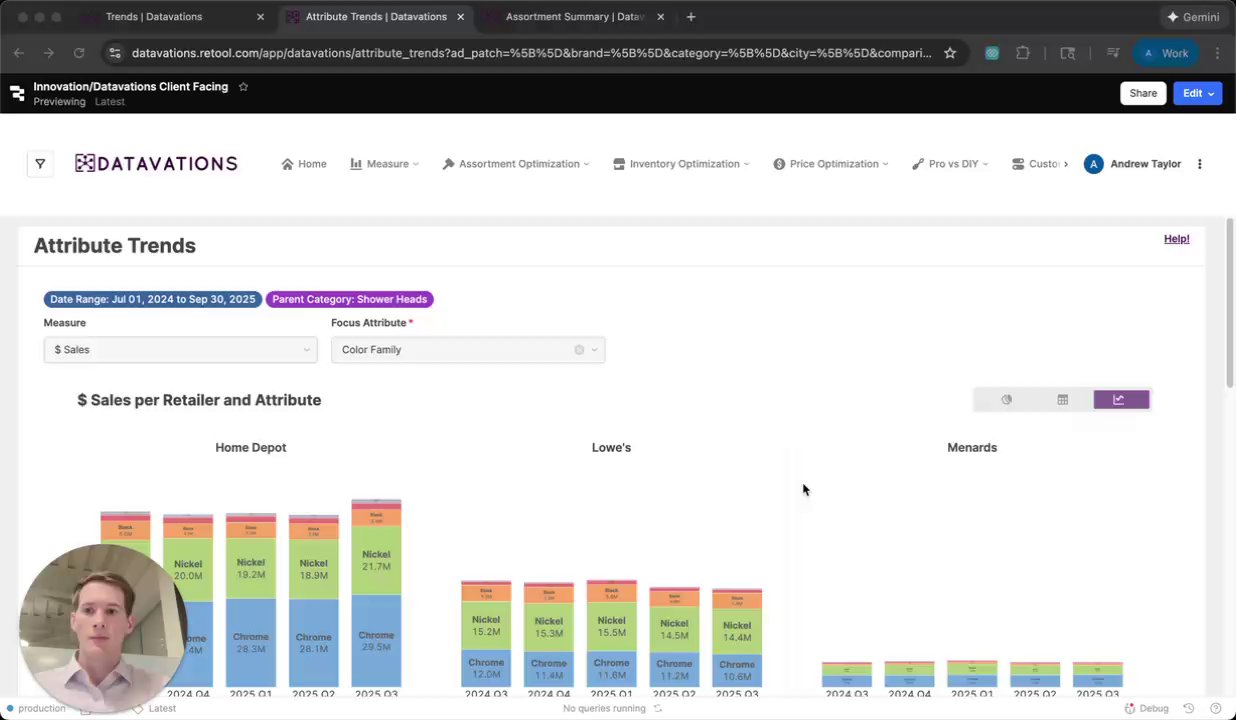Viewport: 1236px width, 720px height.
Task: Click Lowe's 2025 Q1 Chrome 11.6M segment
Action: pyautogui.click(x=611, y=669)
